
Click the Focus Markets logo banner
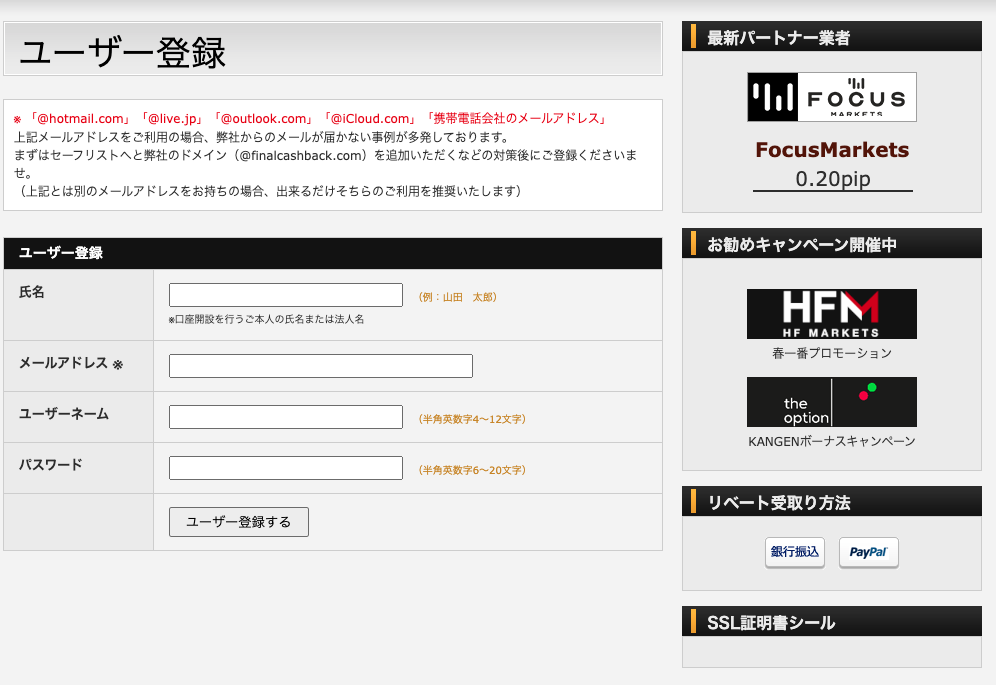coord(831,98)
